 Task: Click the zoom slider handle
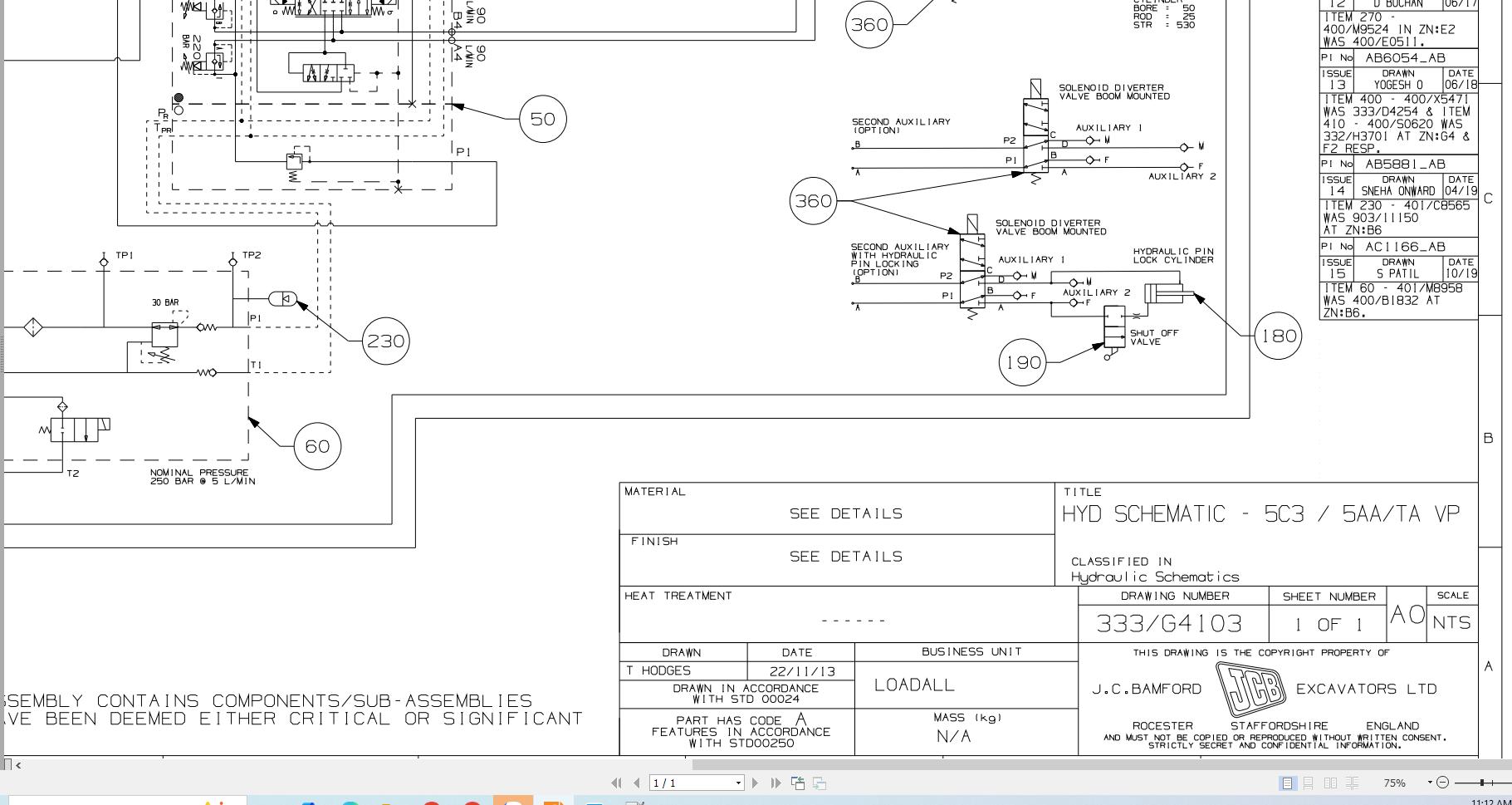(x=1483, y=783)
